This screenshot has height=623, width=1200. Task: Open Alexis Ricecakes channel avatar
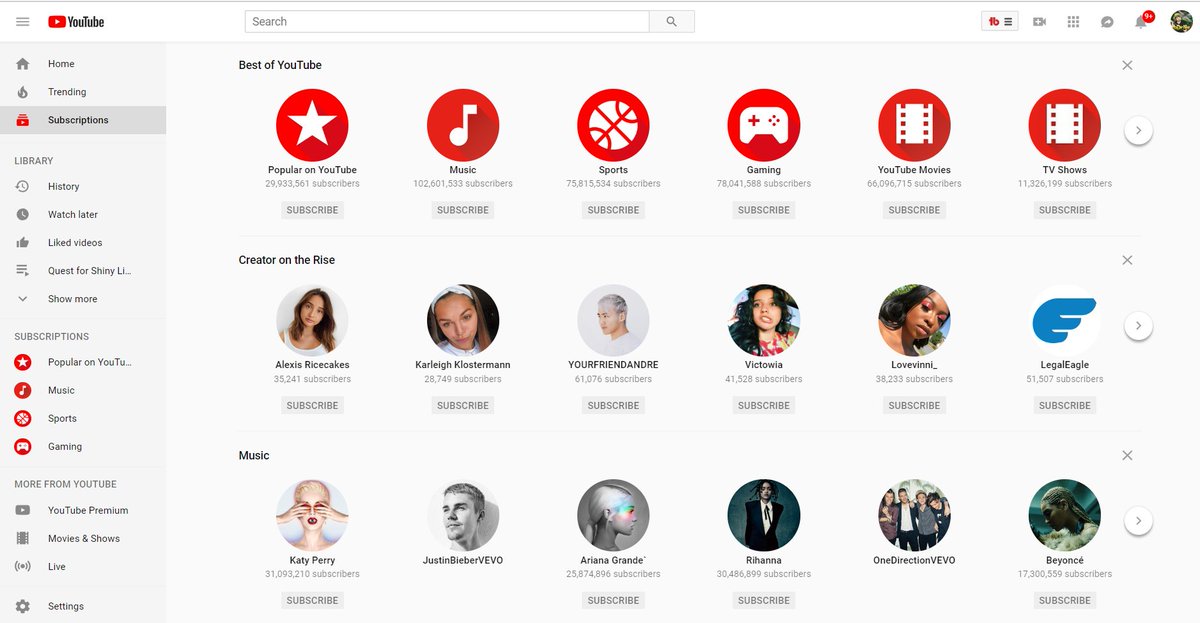312,320
